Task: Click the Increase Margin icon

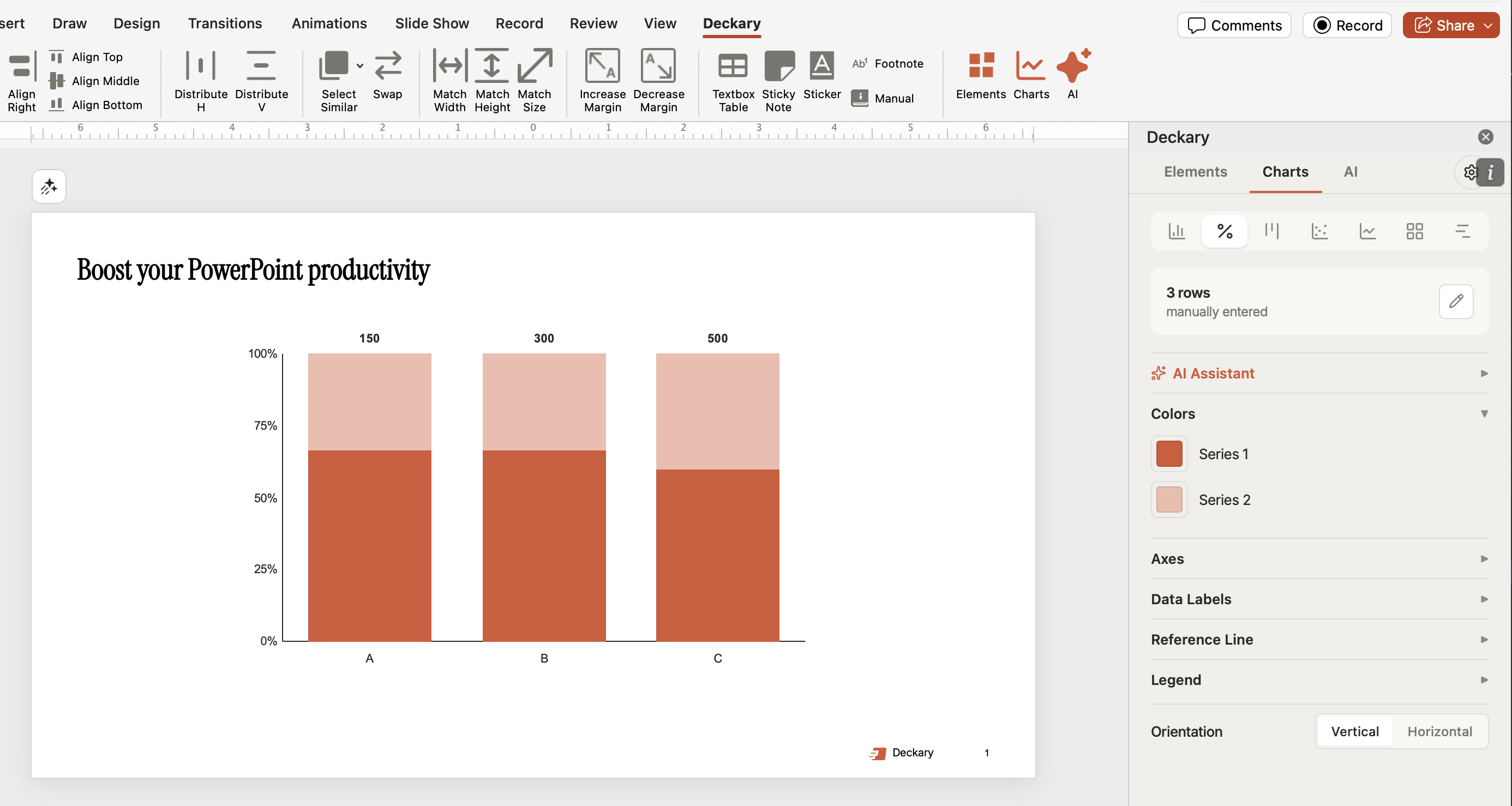Action: click(602, 67)
